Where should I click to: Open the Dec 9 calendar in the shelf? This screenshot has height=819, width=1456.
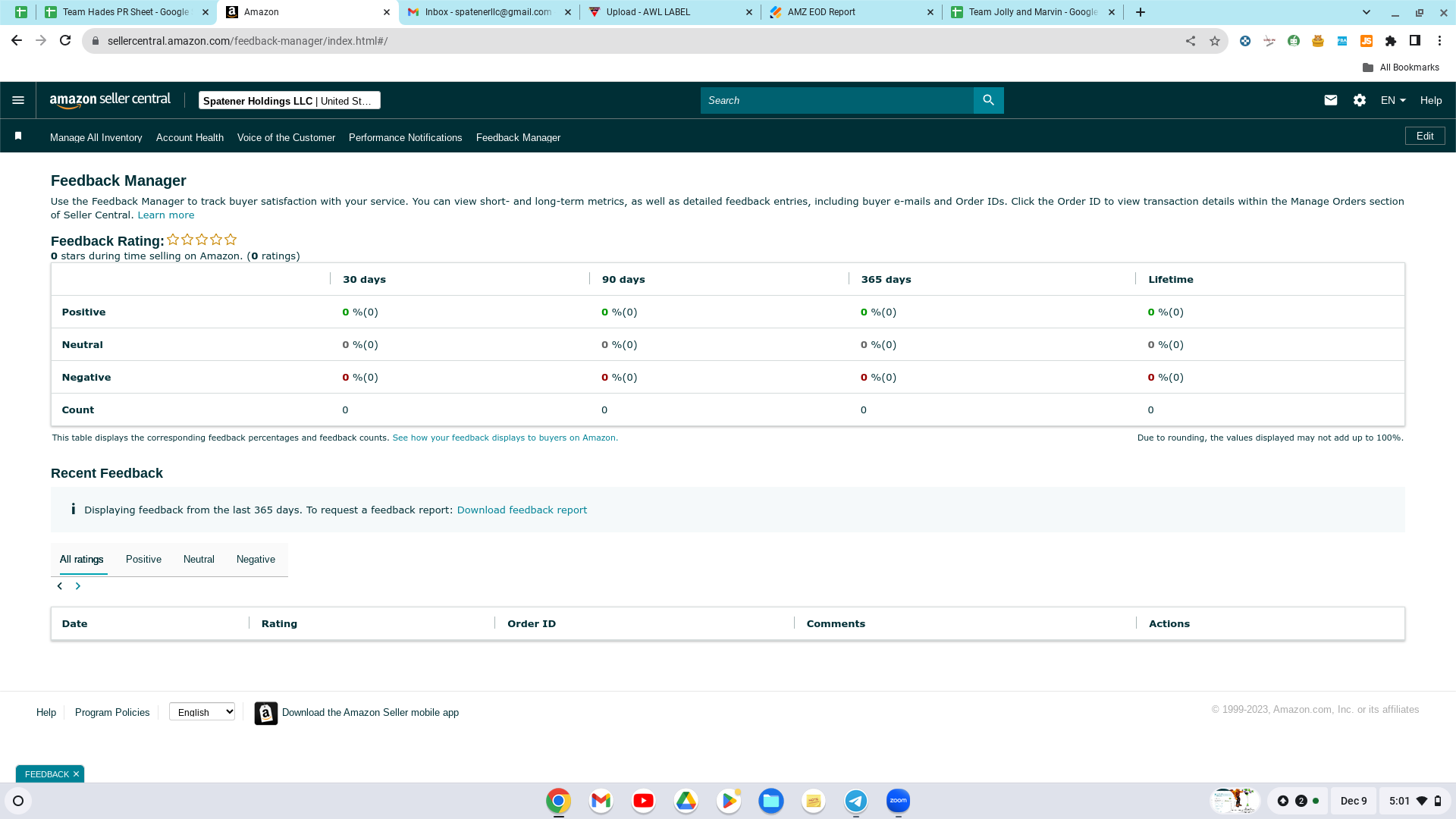[x=1354, y=801]
